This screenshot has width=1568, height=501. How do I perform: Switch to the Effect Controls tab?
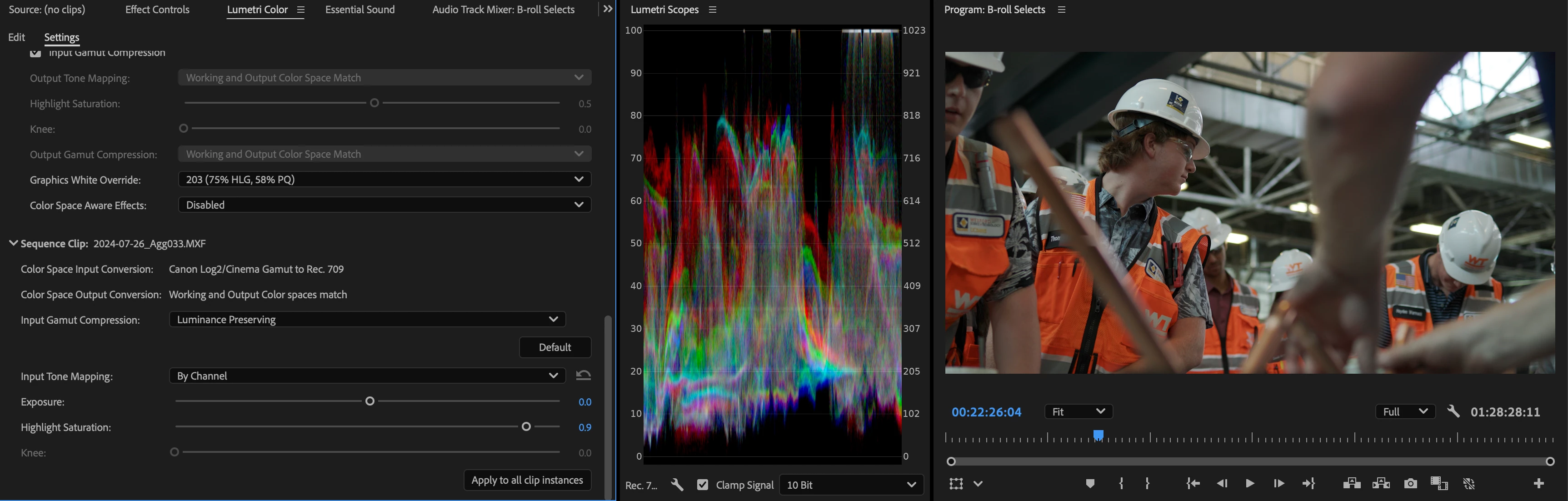[x=157, y=10]
